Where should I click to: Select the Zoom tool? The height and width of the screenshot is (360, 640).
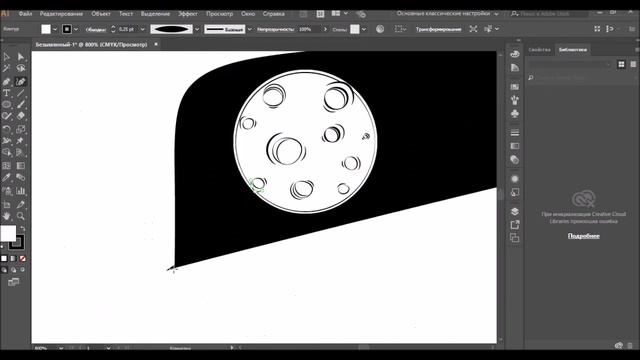(x=20, y=216)
